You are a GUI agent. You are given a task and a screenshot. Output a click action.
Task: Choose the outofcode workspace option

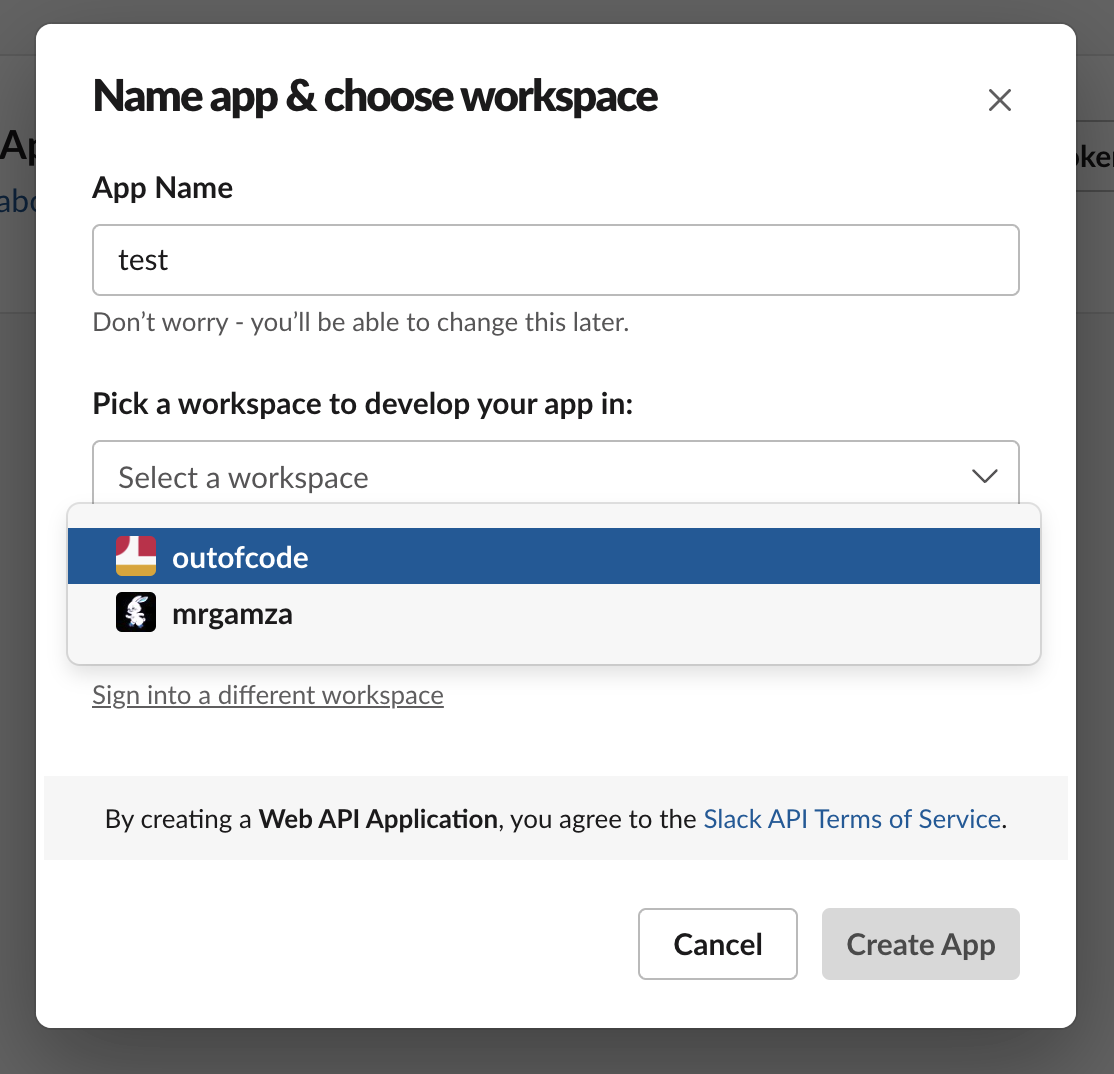click(x=553, y=556)
